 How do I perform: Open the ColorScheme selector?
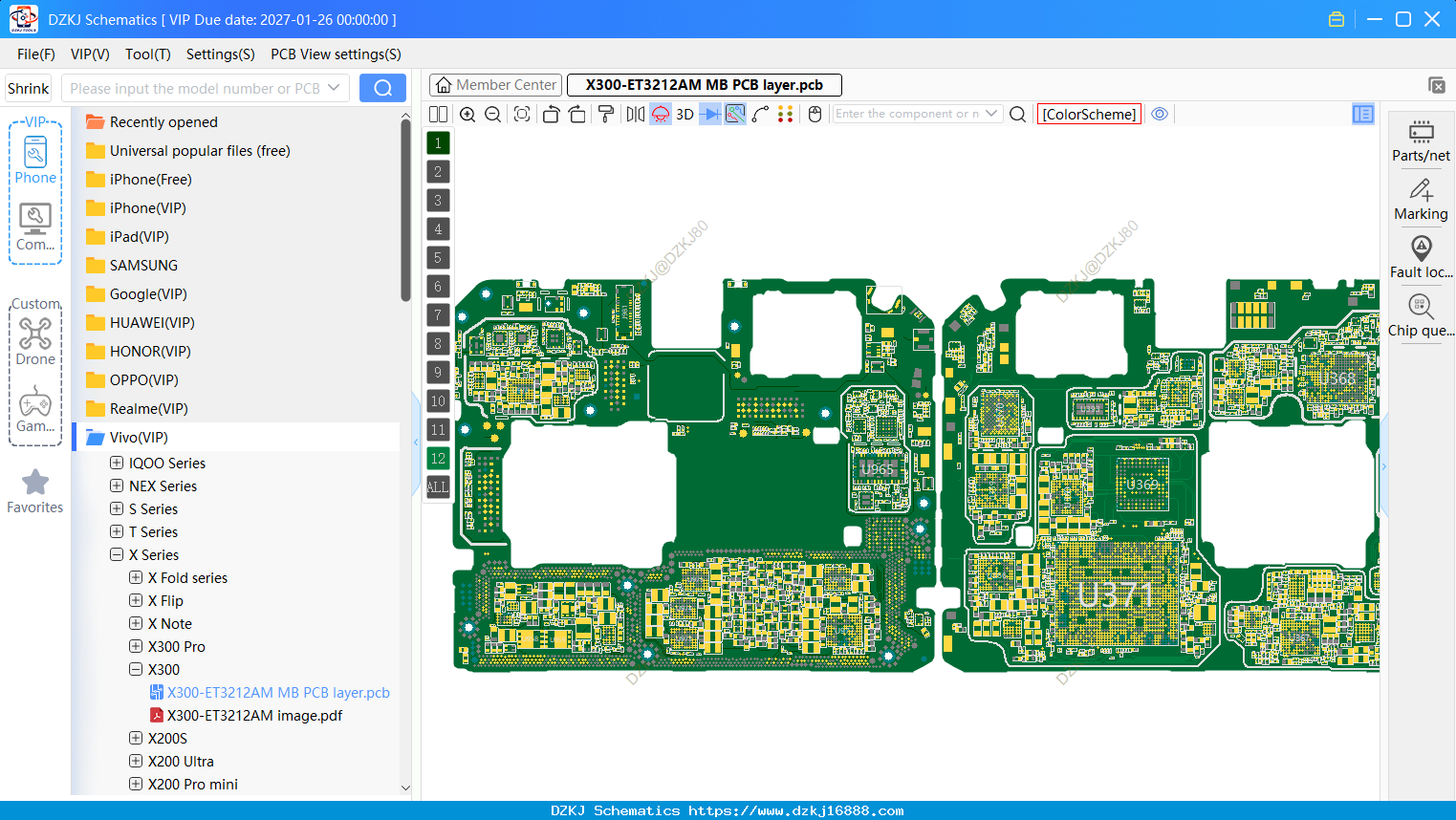1089,114
